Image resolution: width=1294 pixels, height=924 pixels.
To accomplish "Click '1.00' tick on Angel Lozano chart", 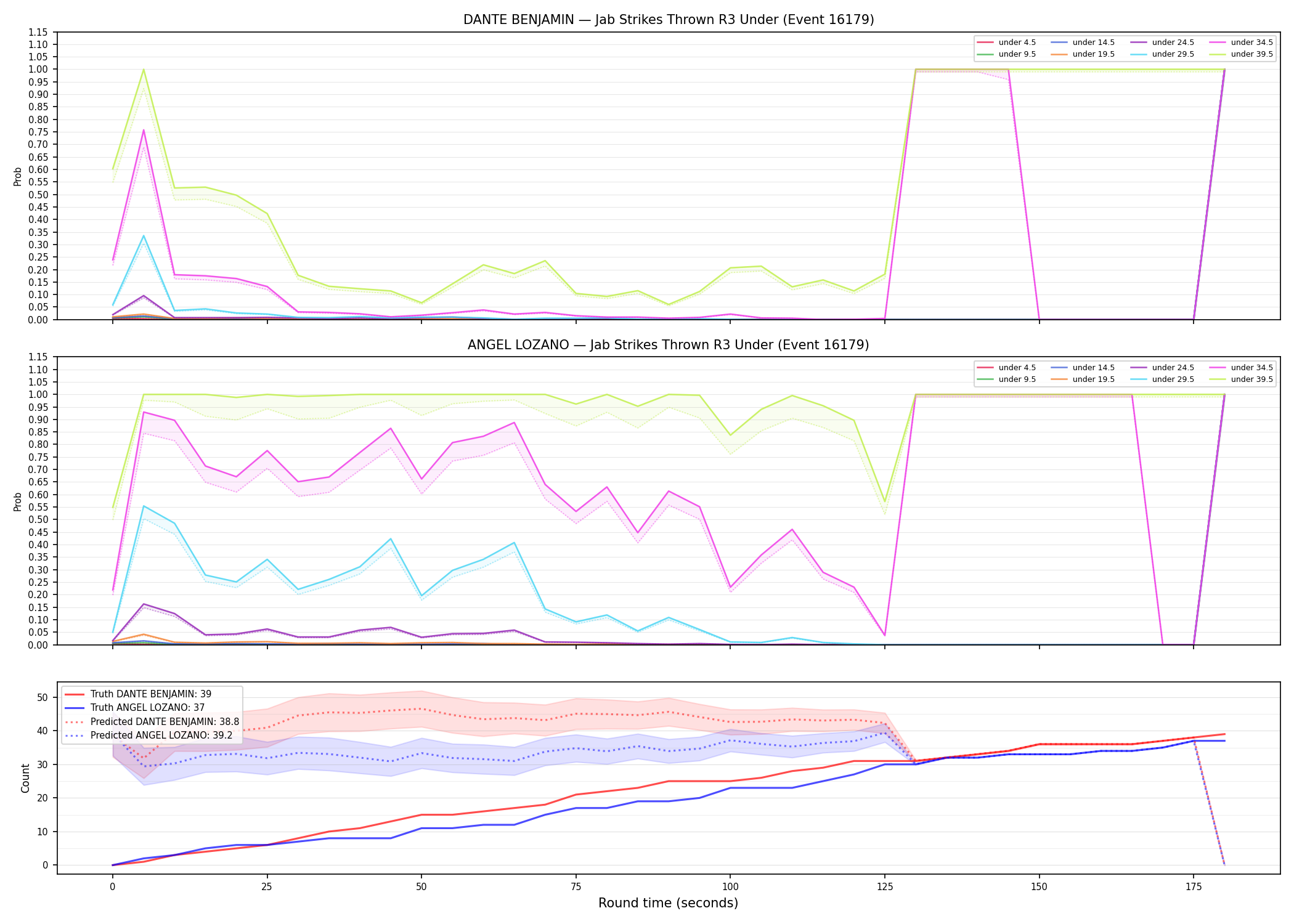I will (38, 395).
